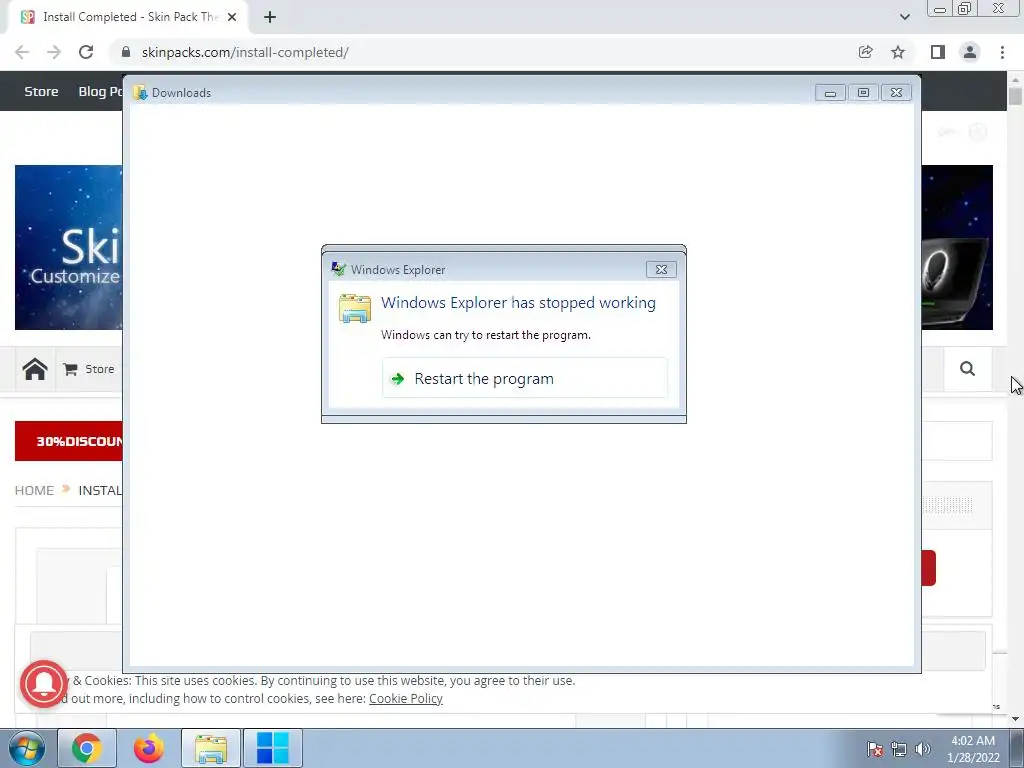Image resolution: width=1024 pixels, height=768 pixels.
Task: Close the Install Completed tab
Action: [232, 17]
